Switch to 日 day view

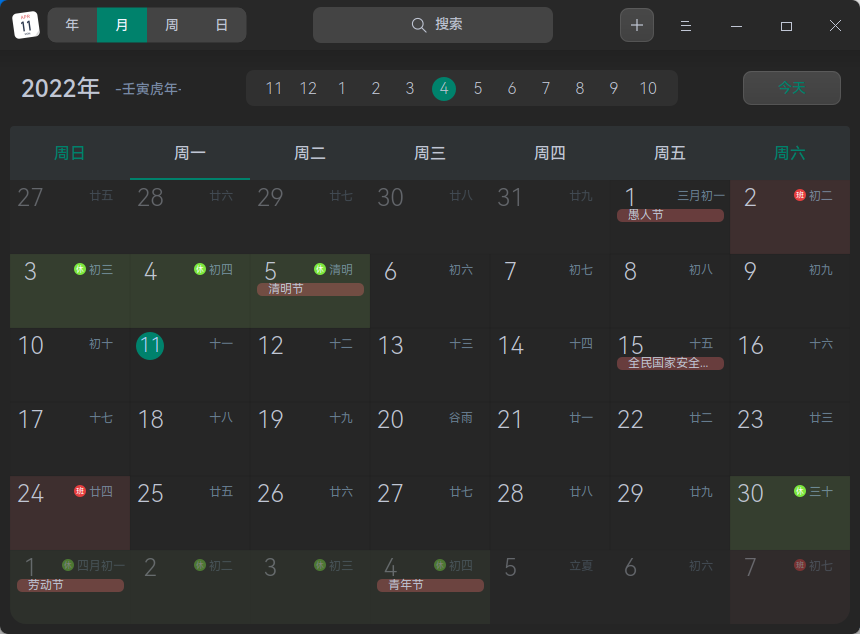tap(221, 25)
